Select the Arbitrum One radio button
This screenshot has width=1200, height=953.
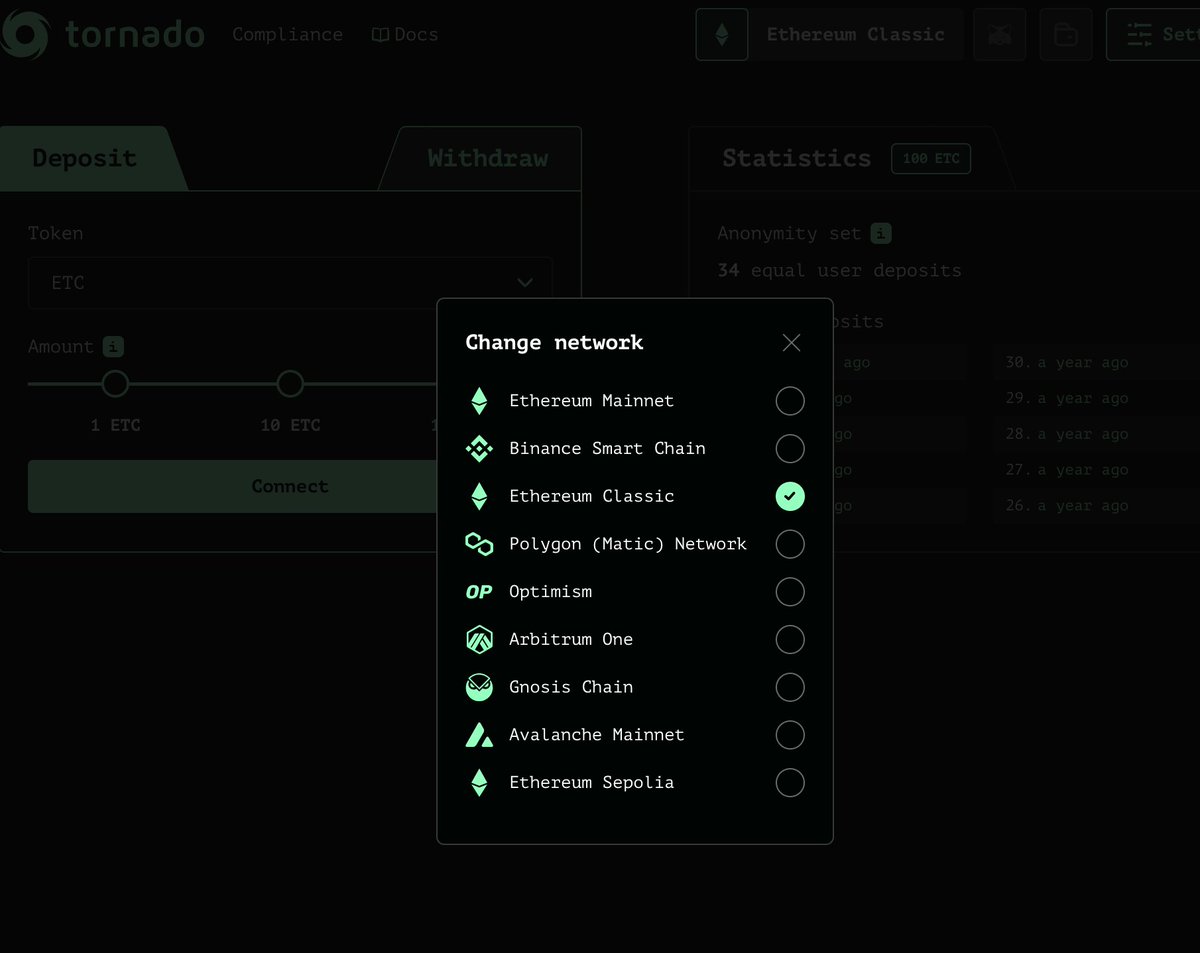point(790,639)
